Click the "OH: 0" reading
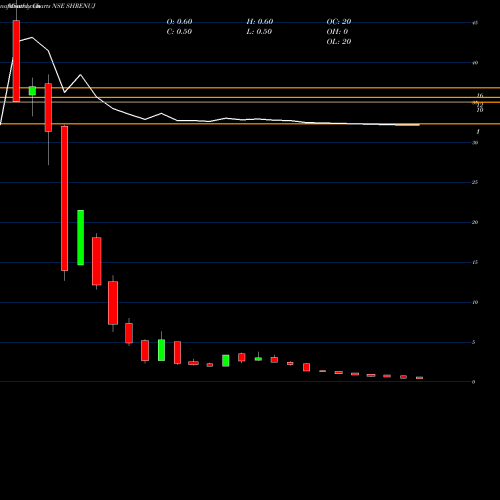The image size is (500, 500). [337, 32]
